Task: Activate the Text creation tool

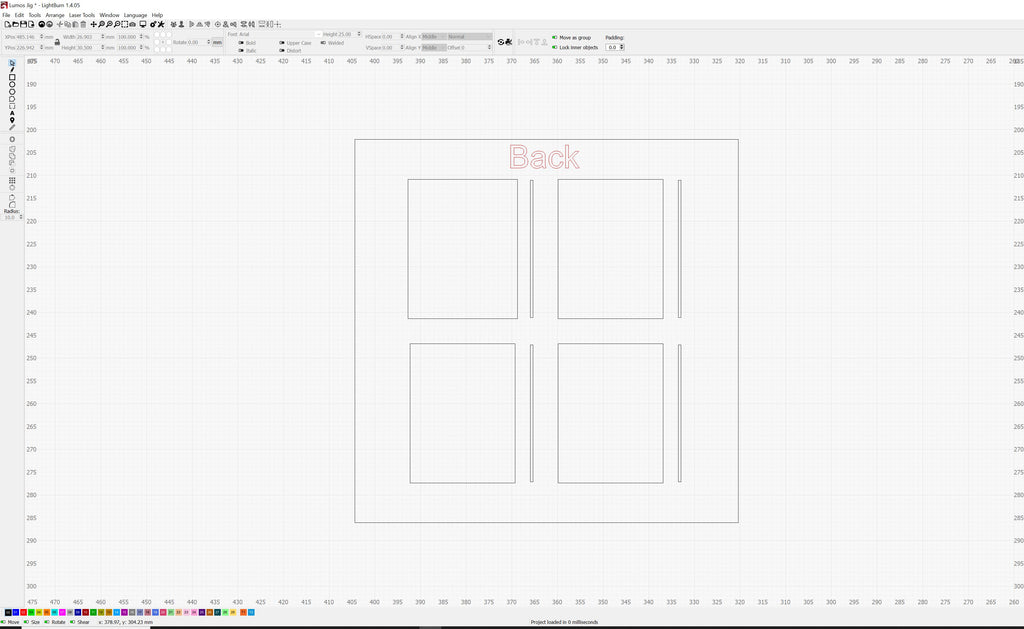Action: point(12,113)
